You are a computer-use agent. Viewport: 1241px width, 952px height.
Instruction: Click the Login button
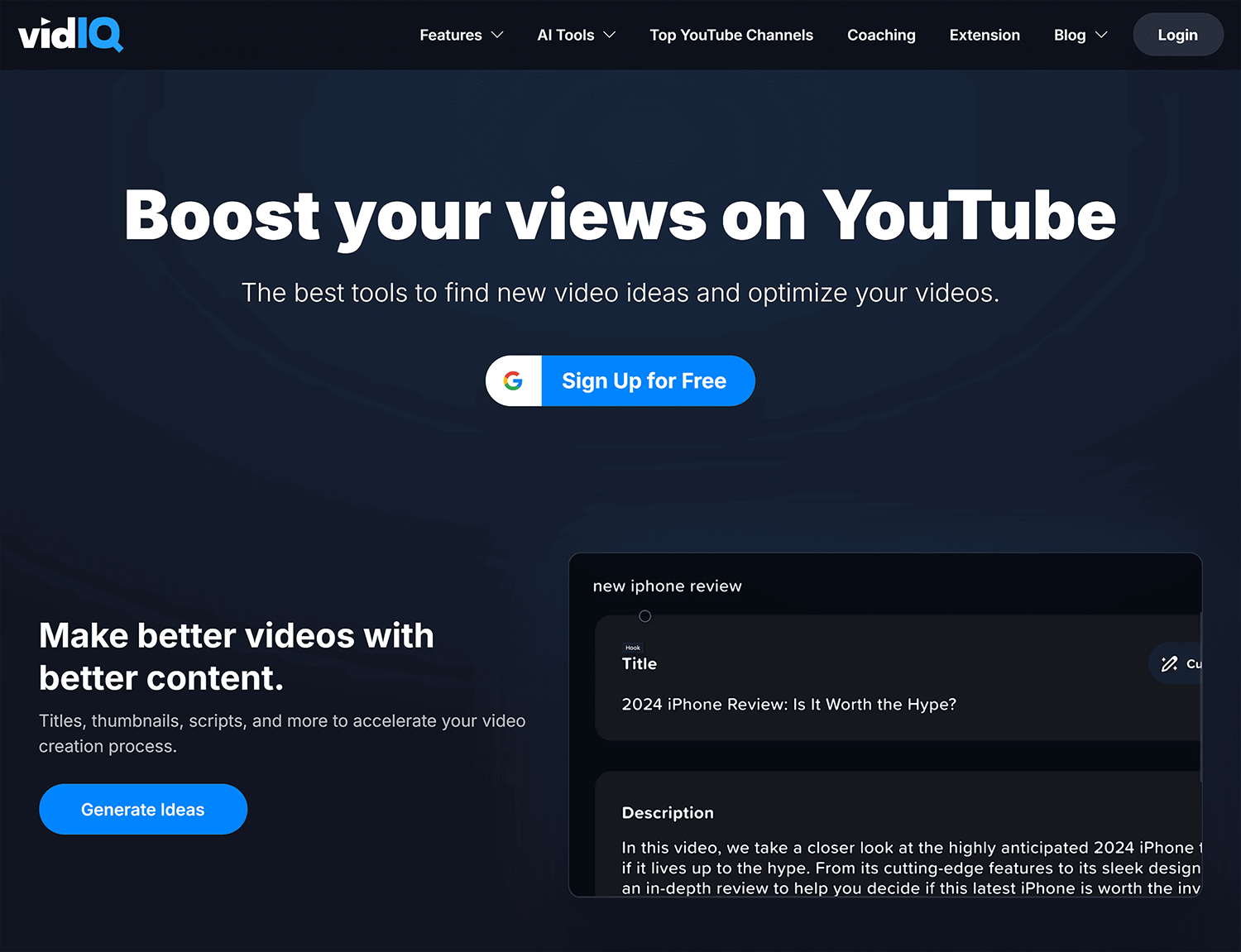(1178, 35)
